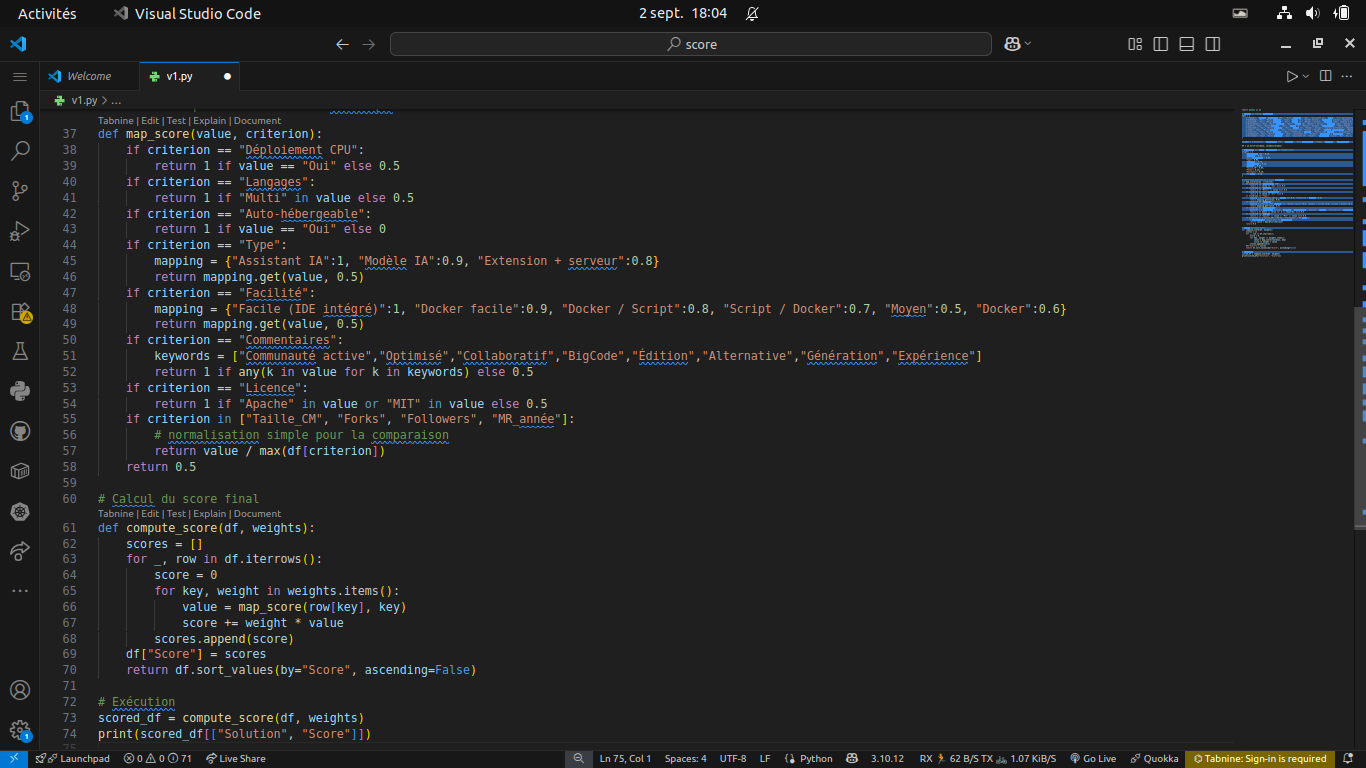1366x768 pixels.
Task: Open the Copilot chat icon
Action: (1012, 44)
